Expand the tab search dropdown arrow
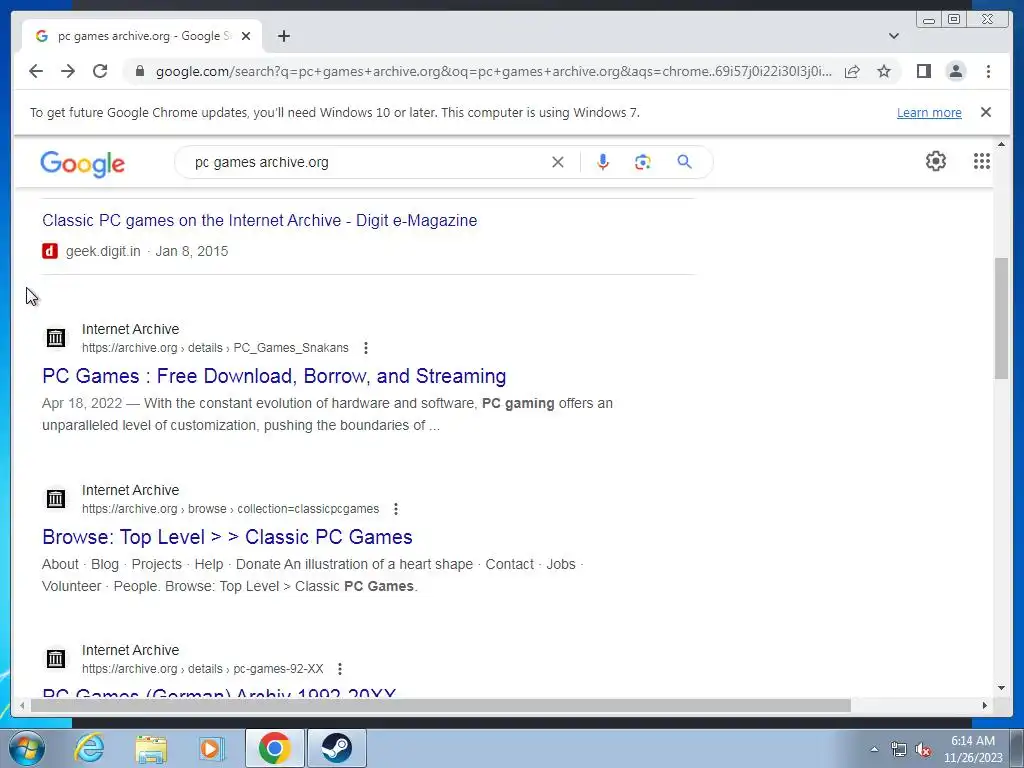The width and height of the screenshot is (1024, 768). tap(894, 36)
